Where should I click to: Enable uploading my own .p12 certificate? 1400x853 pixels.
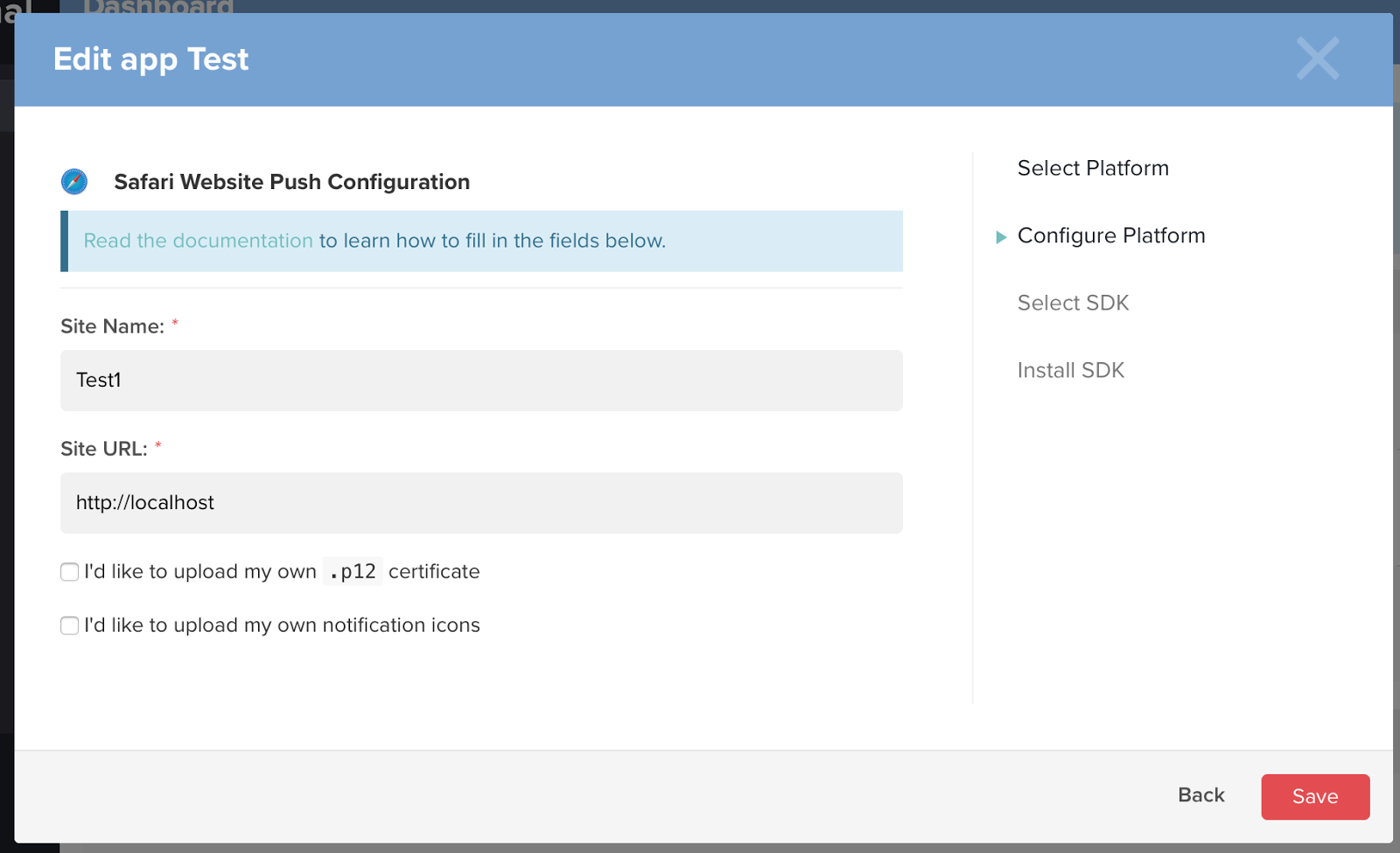[x=70, y=572]
